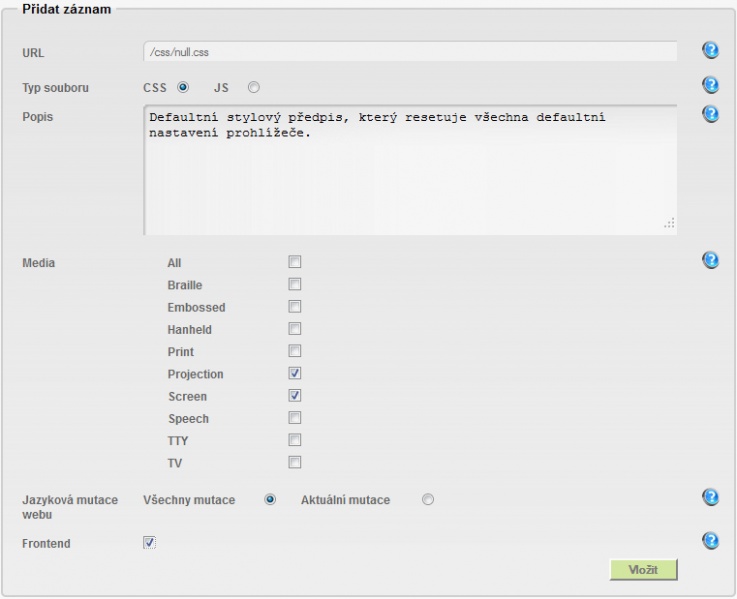Click the 'All' media label
The image size is (737, 599).
[174, 263]
